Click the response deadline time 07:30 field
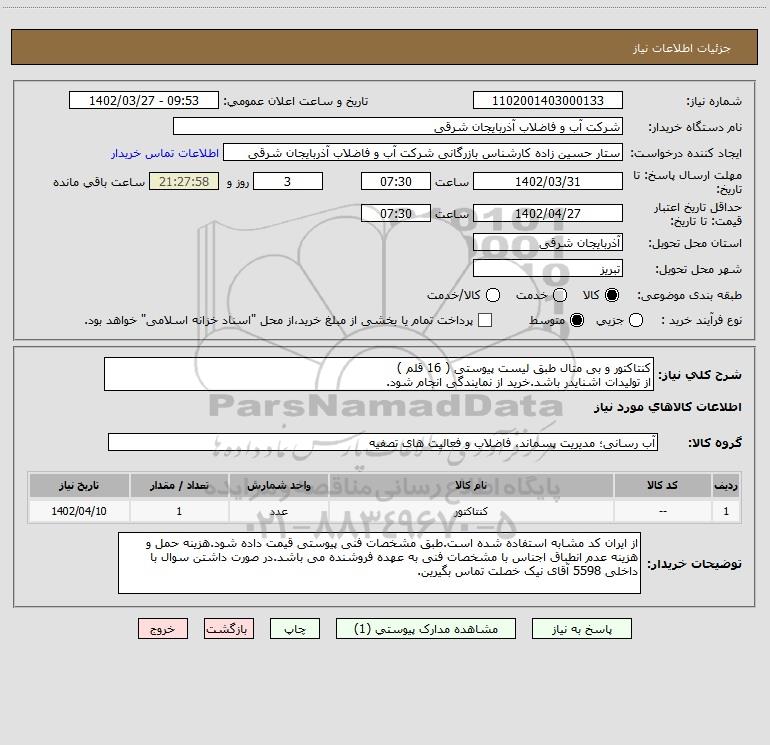The image size is (770, 745). pos(396,181)
